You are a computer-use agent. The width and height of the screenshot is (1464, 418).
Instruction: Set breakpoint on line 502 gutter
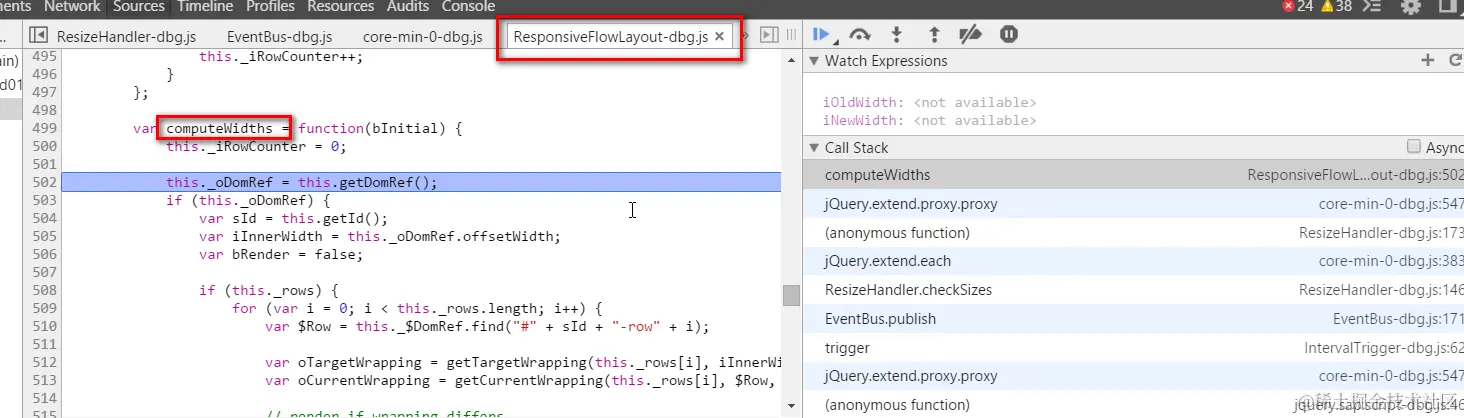pyautogui.click(x=44, y=182)
